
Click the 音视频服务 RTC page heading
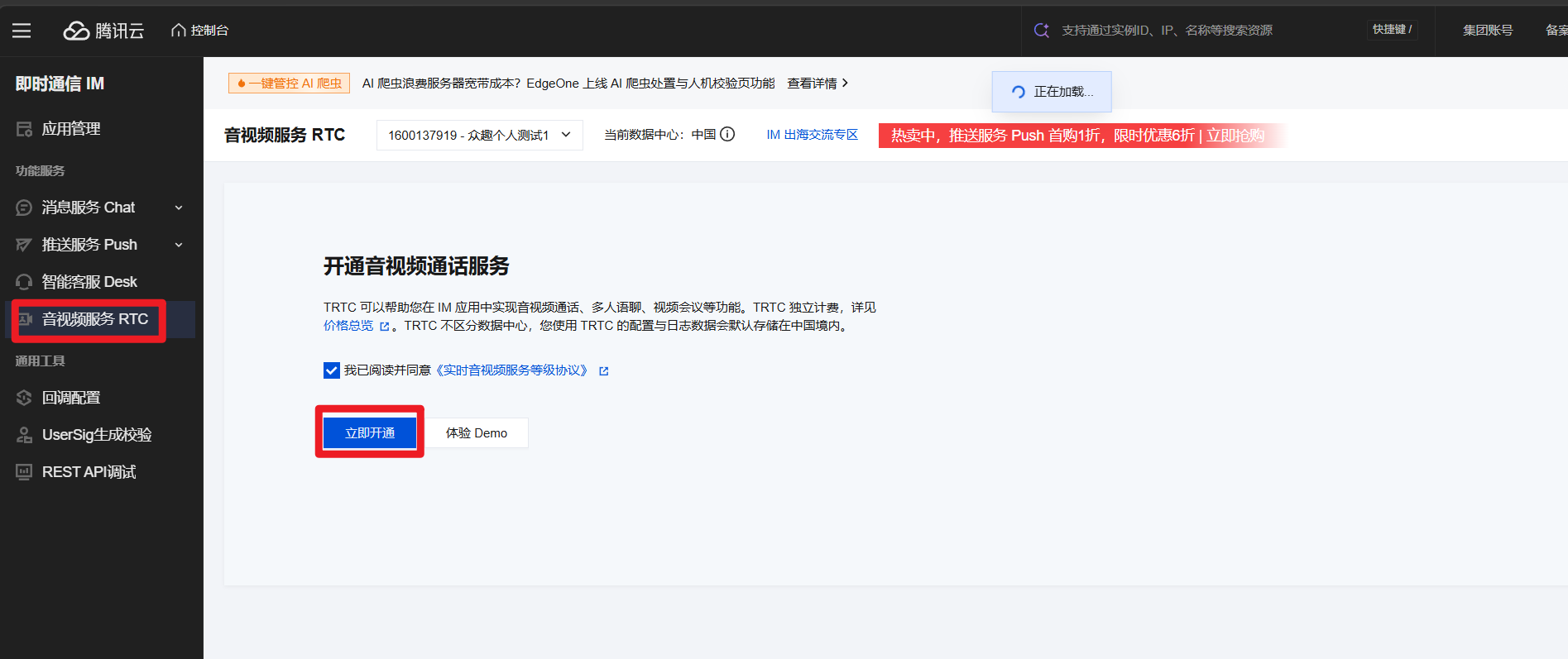(x=285, y=135)
